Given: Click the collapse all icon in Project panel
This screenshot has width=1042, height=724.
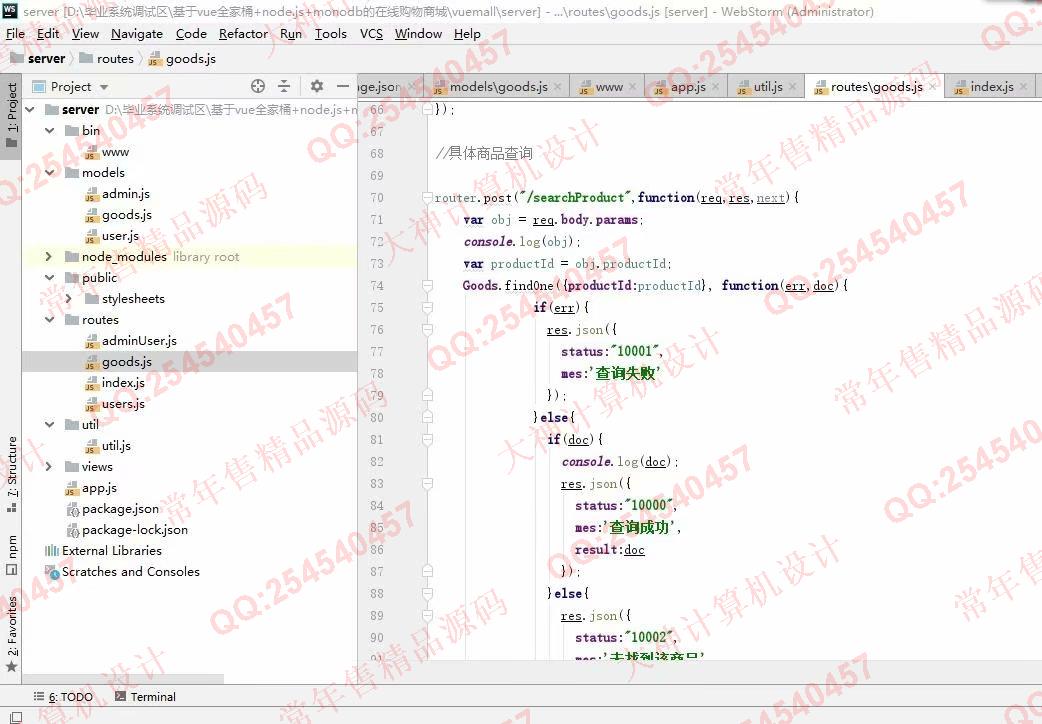Looking at the screenshot, I should (284, 86).
